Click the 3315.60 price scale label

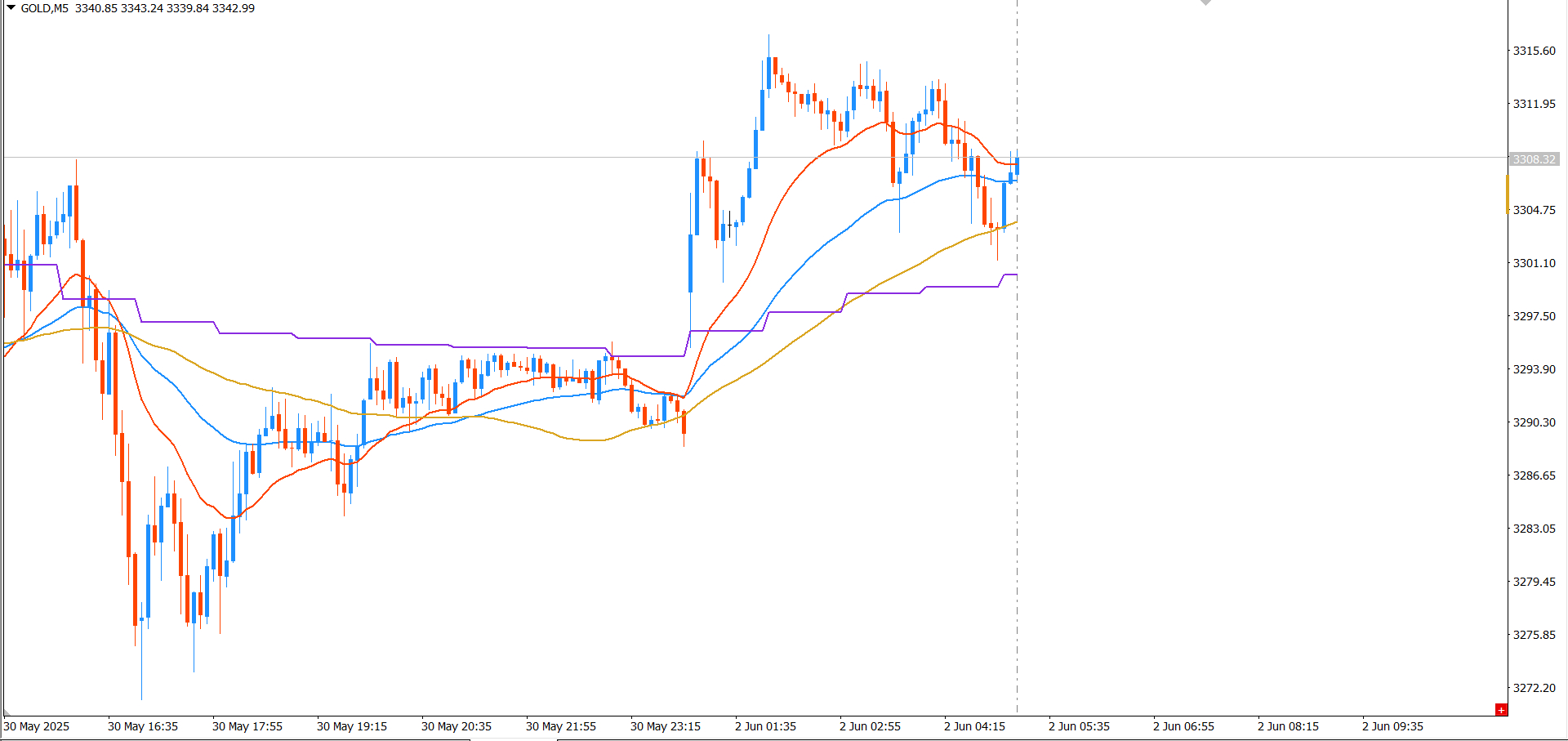coord(1535,51)
